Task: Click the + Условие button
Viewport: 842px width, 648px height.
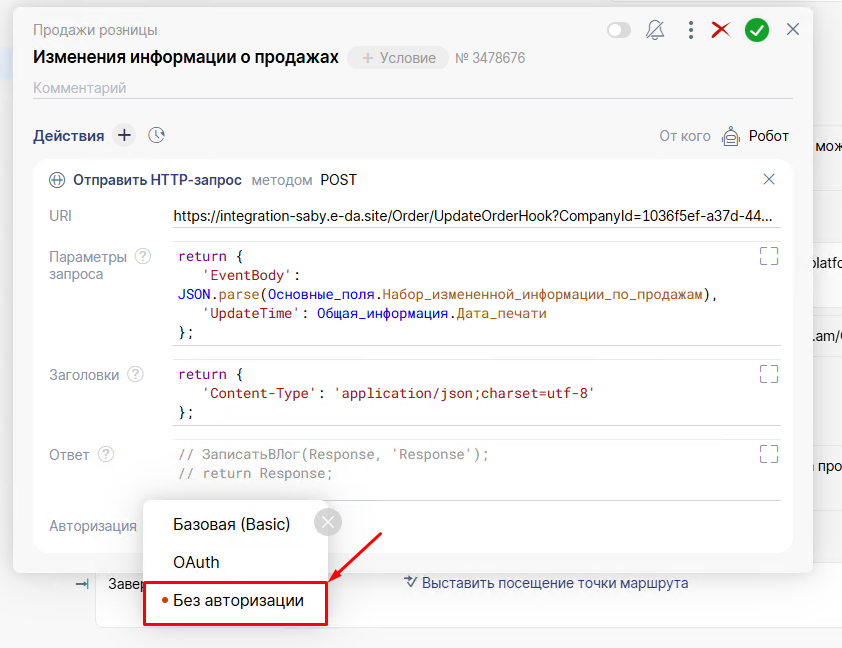Action: (398, 58)
